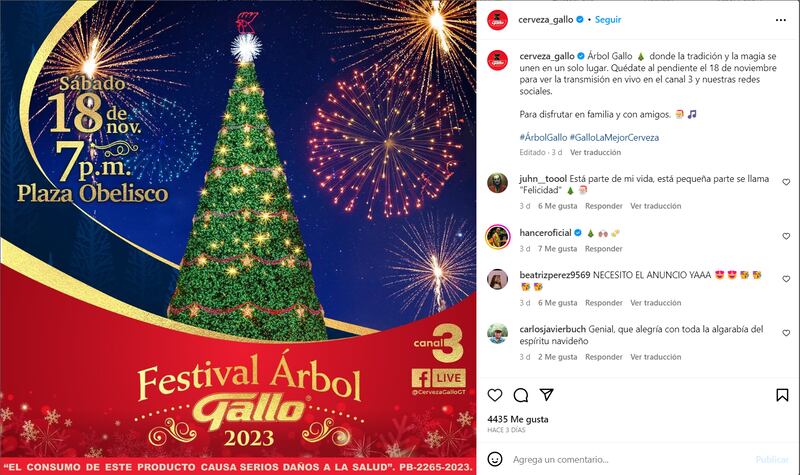The height and width of the screenshot is (475, 800).
Task: Open the #ÁrbolGallo hashtag
Action: point(543,137)
